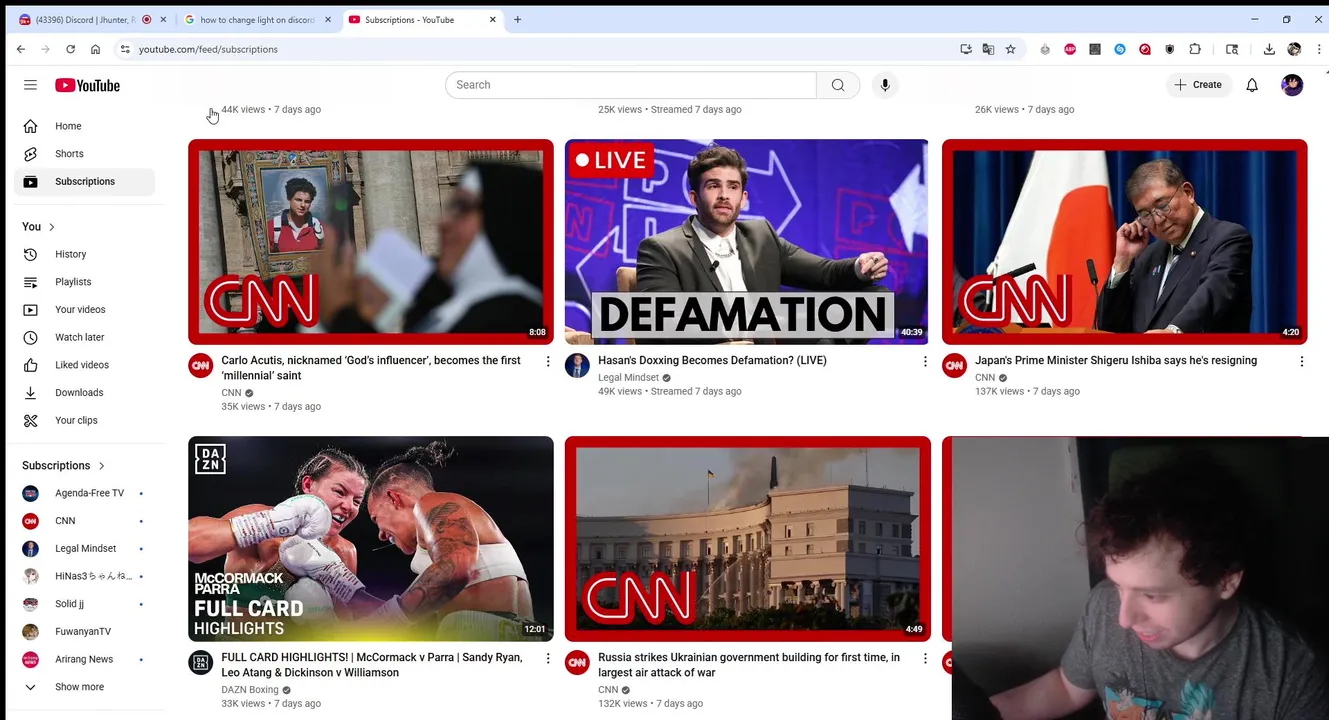The width and height of the screenshot is (1329, 720).
Task: Open Arirang News channel in sidebar
Action: pos(86,659)
